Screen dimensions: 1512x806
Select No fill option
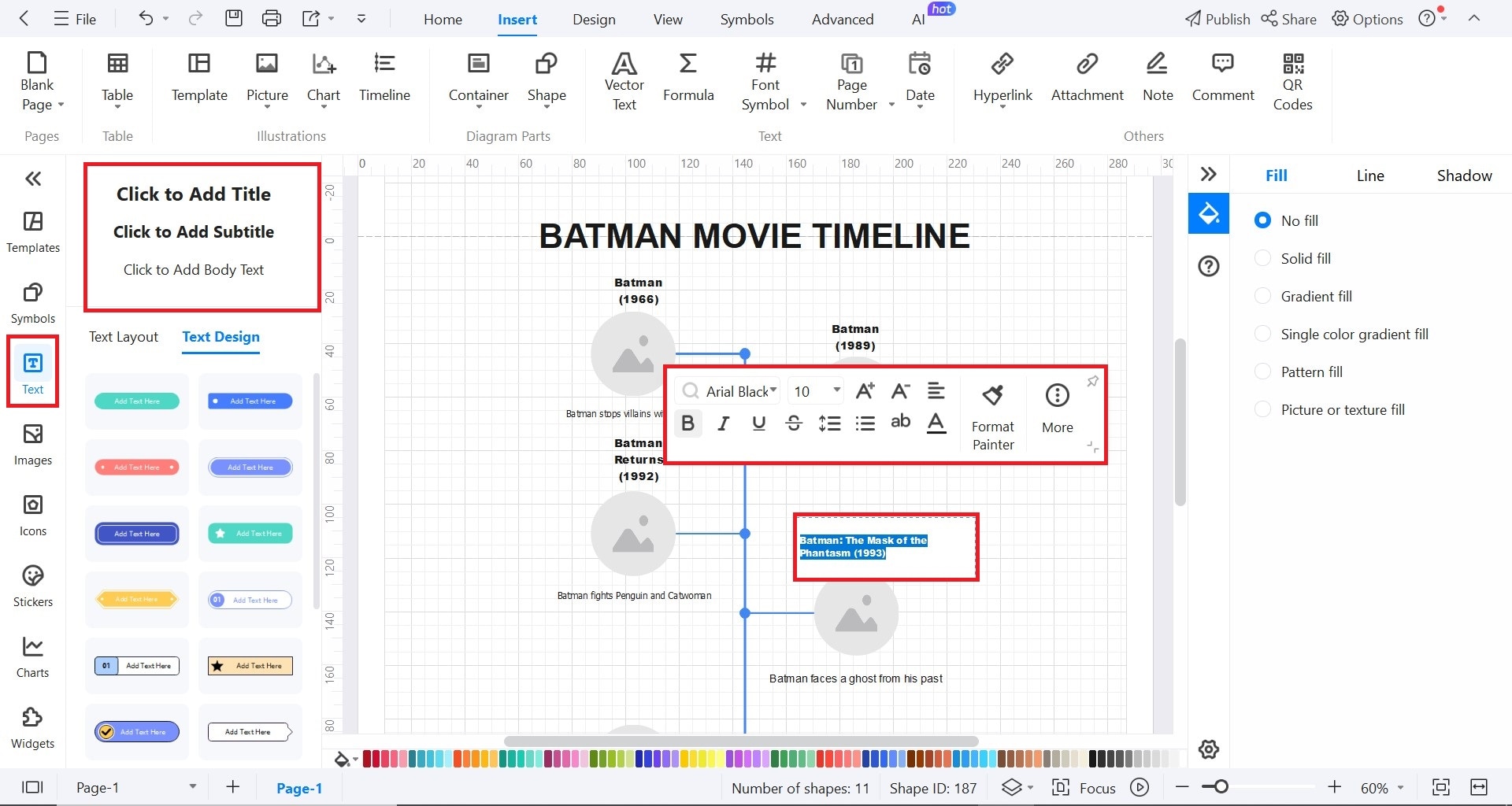point(1286,220)
